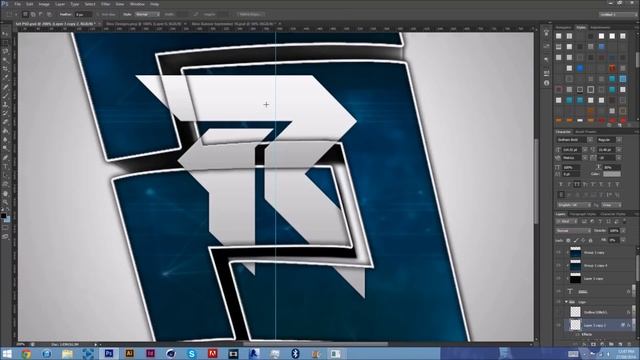Screen dimensions: 640x360
Task: Open the Filter menu
Action: [x=105, y=4]
